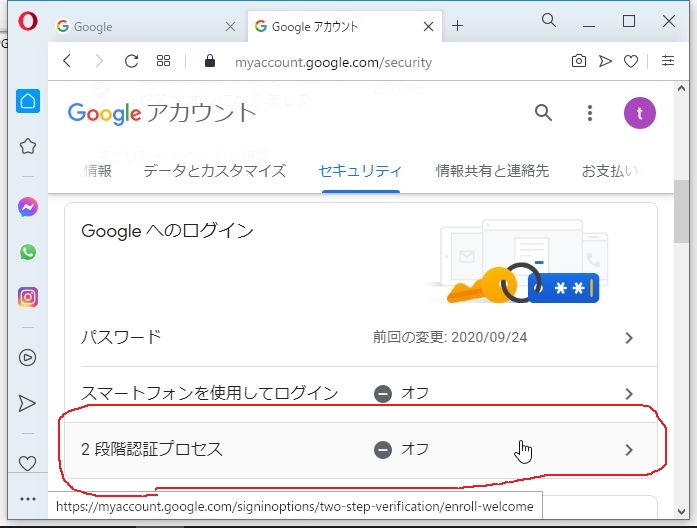Open My Flow send icon in address bar

click(605, 61)
